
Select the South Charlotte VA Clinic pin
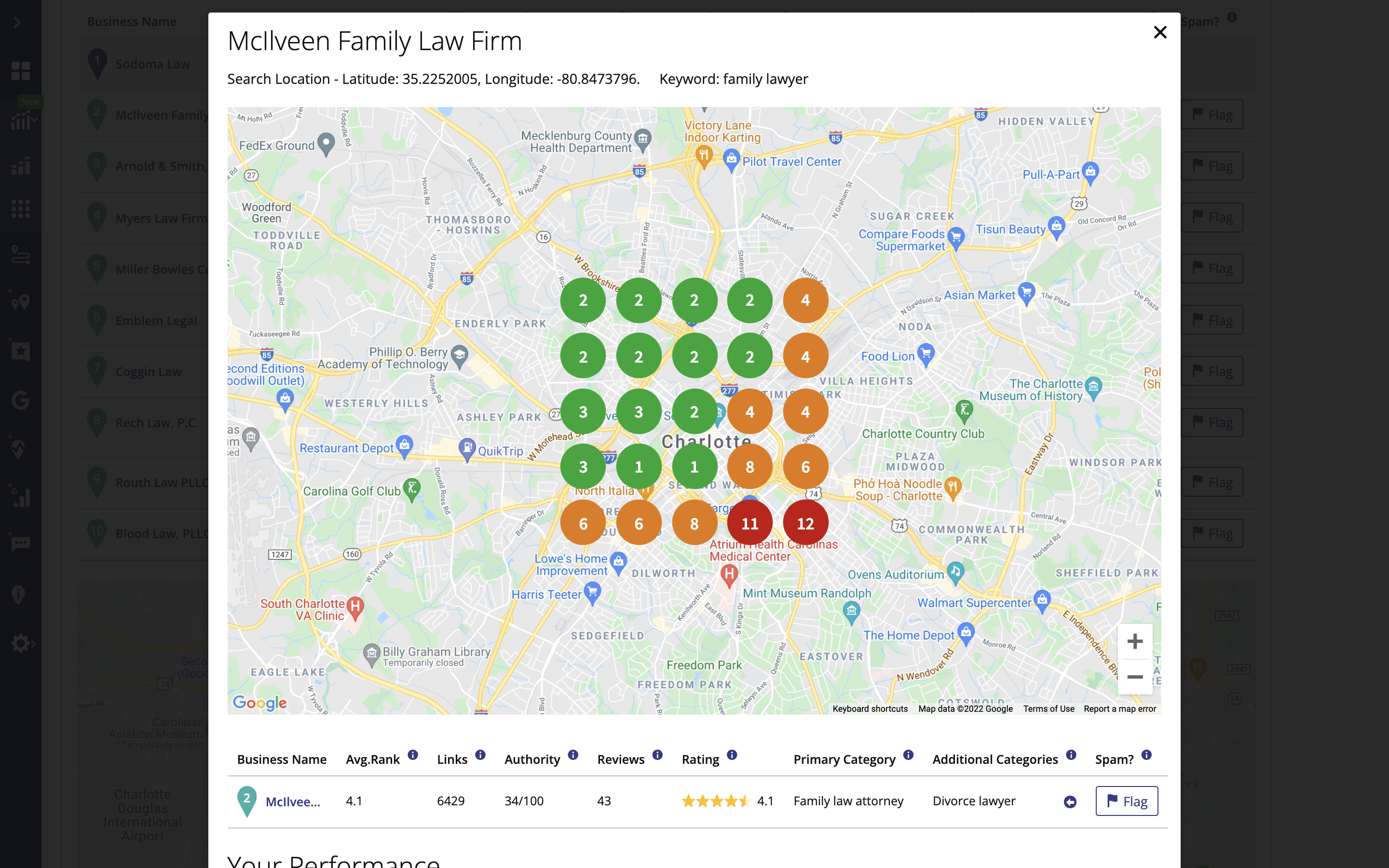(x=355, y=608)
